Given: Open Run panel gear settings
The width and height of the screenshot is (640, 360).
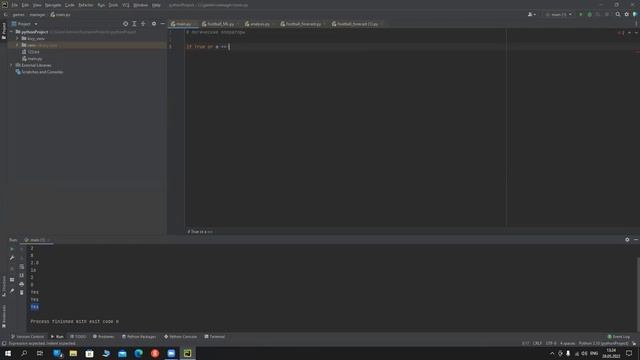Looking at the screenshot, I should 627,240.
